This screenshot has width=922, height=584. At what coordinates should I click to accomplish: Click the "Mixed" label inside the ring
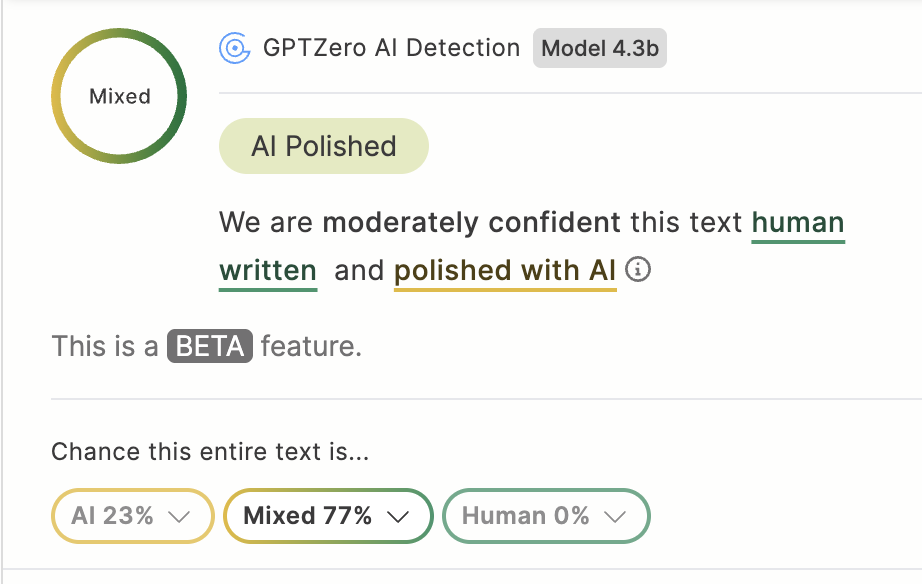(120, 97)
